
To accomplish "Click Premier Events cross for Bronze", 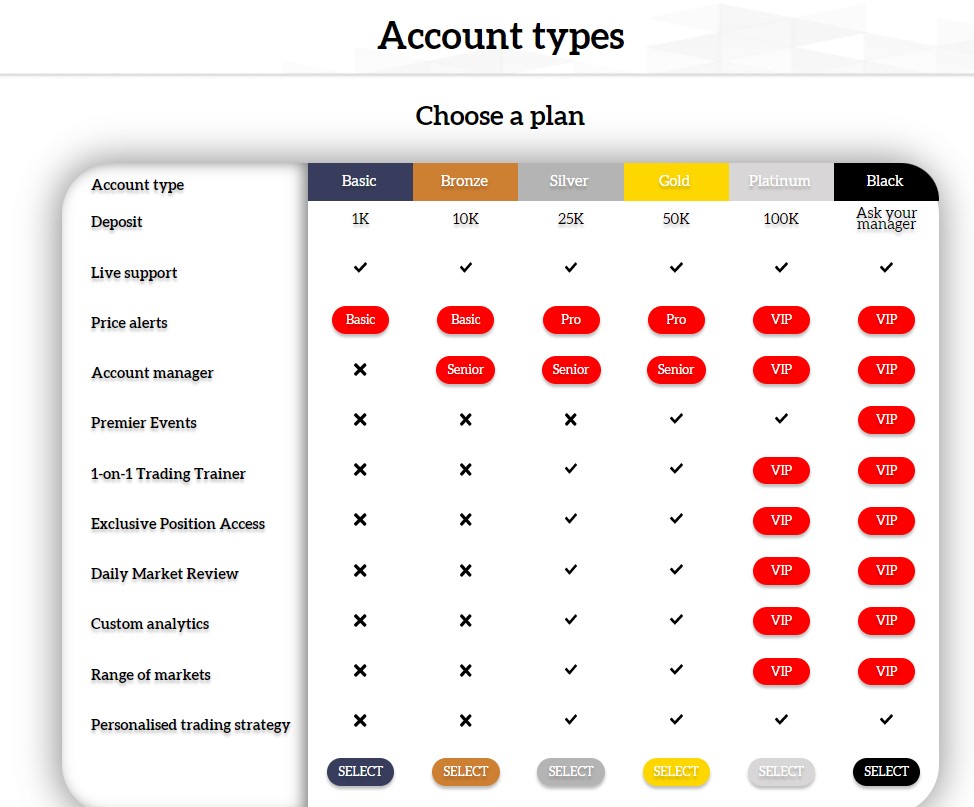I will pos(465,420).
